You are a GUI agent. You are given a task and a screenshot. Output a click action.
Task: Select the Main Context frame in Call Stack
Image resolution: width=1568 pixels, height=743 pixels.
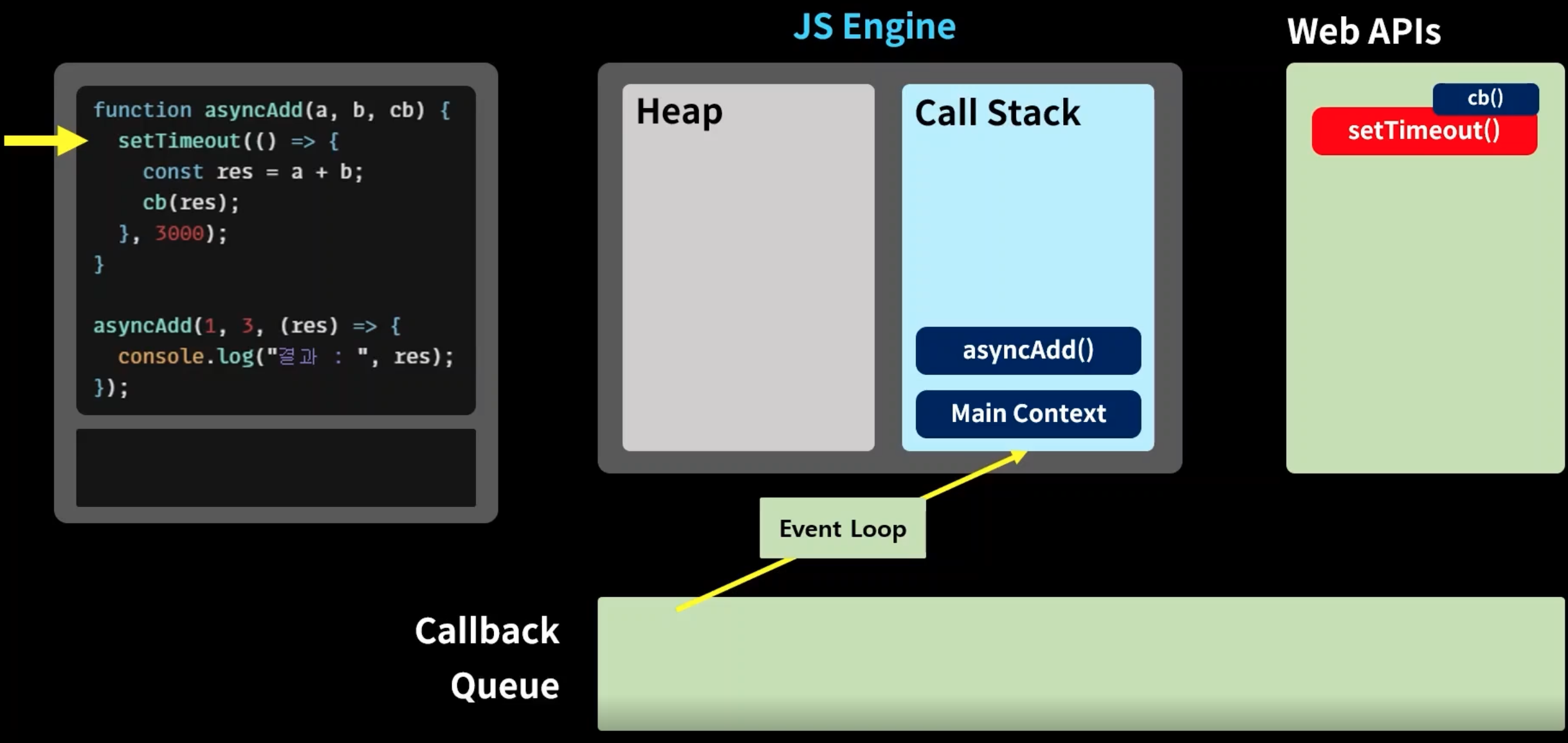coord(1028,414)
